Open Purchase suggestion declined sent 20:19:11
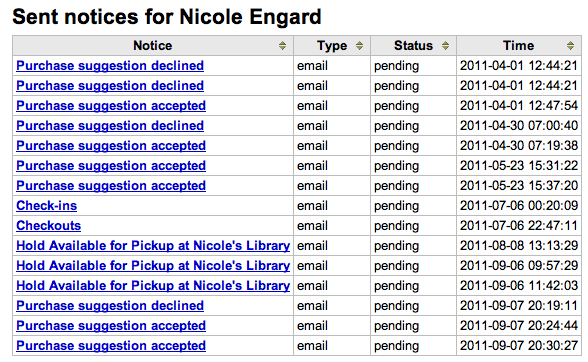588x362 pixels. (110, 306)
